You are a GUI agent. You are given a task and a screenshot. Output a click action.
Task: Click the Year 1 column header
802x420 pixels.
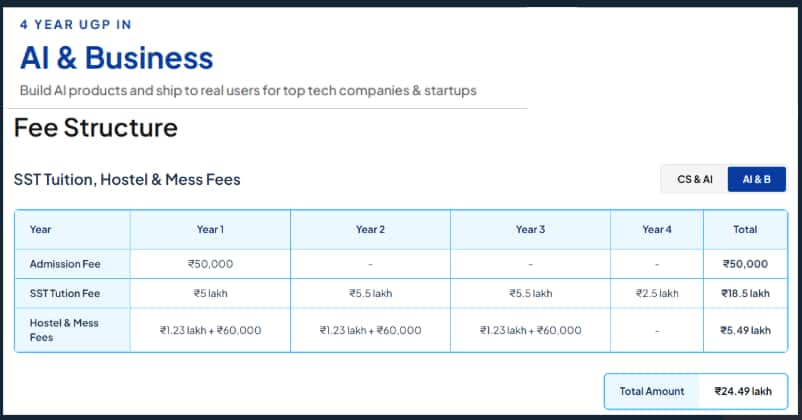pyautogui.click(x=210, y=230)
